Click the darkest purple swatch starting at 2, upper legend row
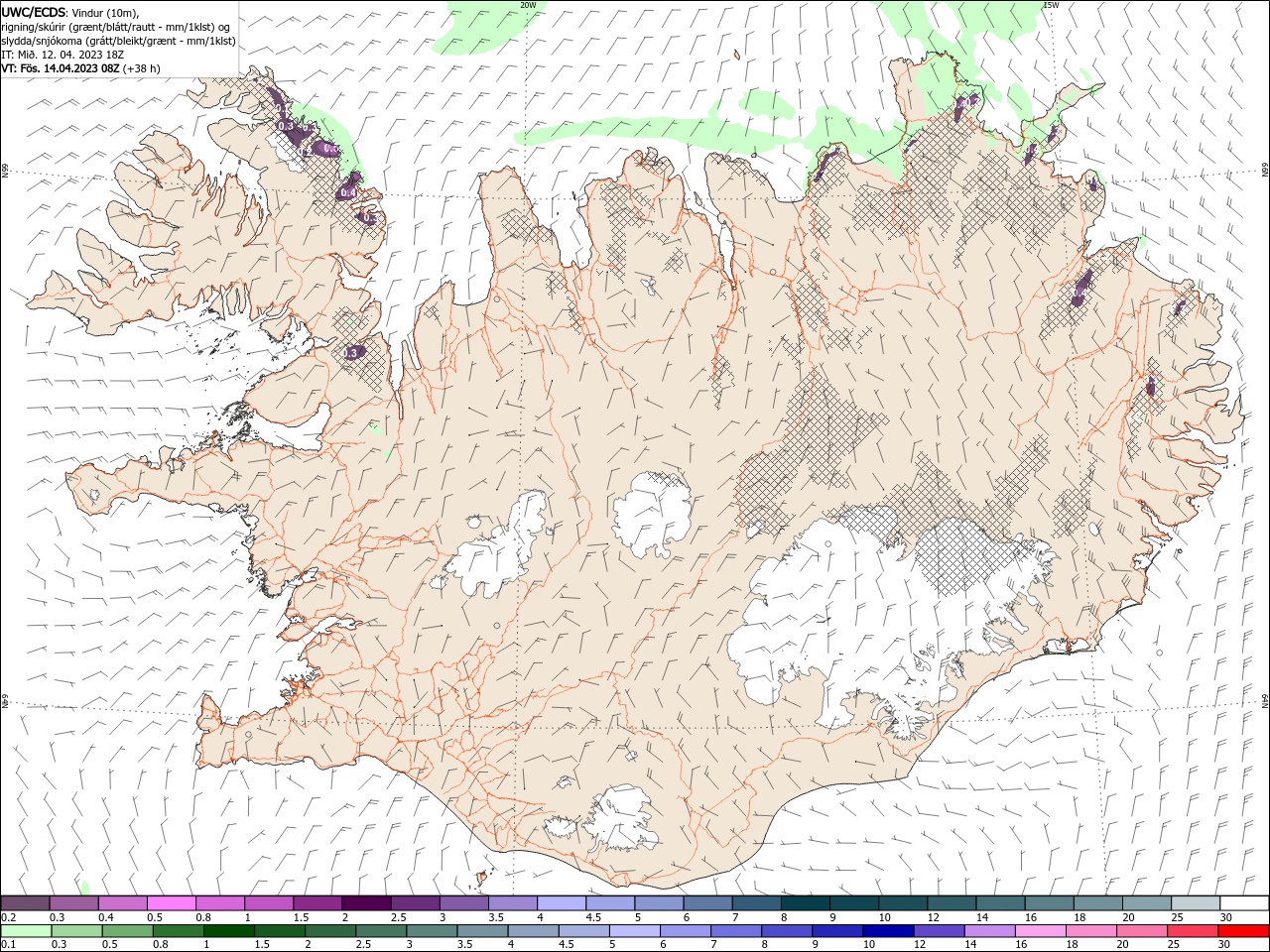 pyautogui.click(x=366, y=902)
